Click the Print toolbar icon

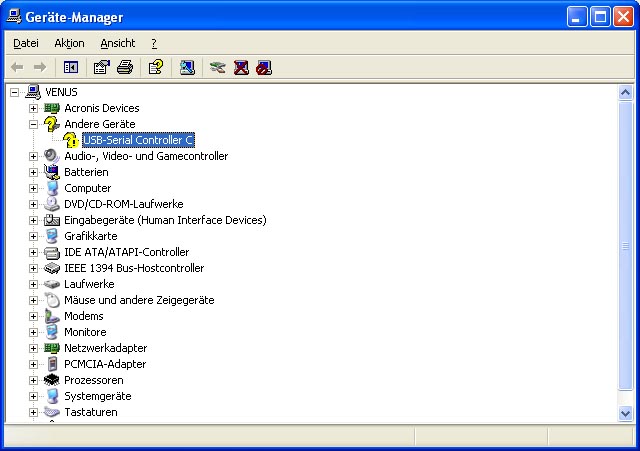(x=125, y=67)
